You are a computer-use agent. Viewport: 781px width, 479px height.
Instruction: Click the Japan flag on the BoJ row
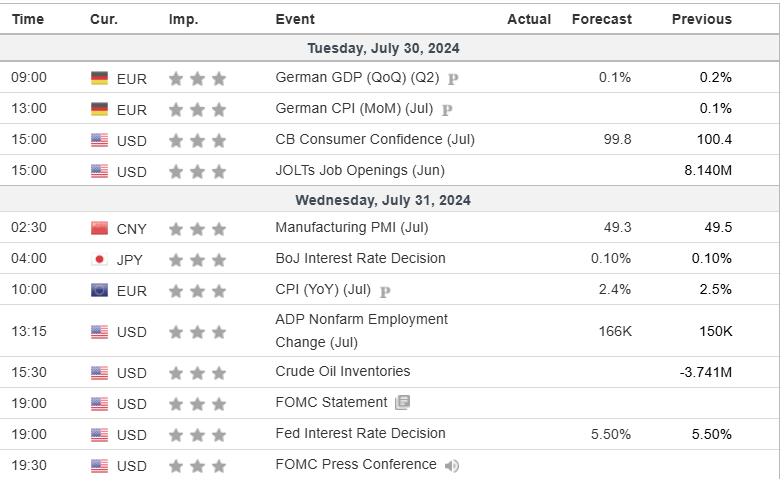99,259
